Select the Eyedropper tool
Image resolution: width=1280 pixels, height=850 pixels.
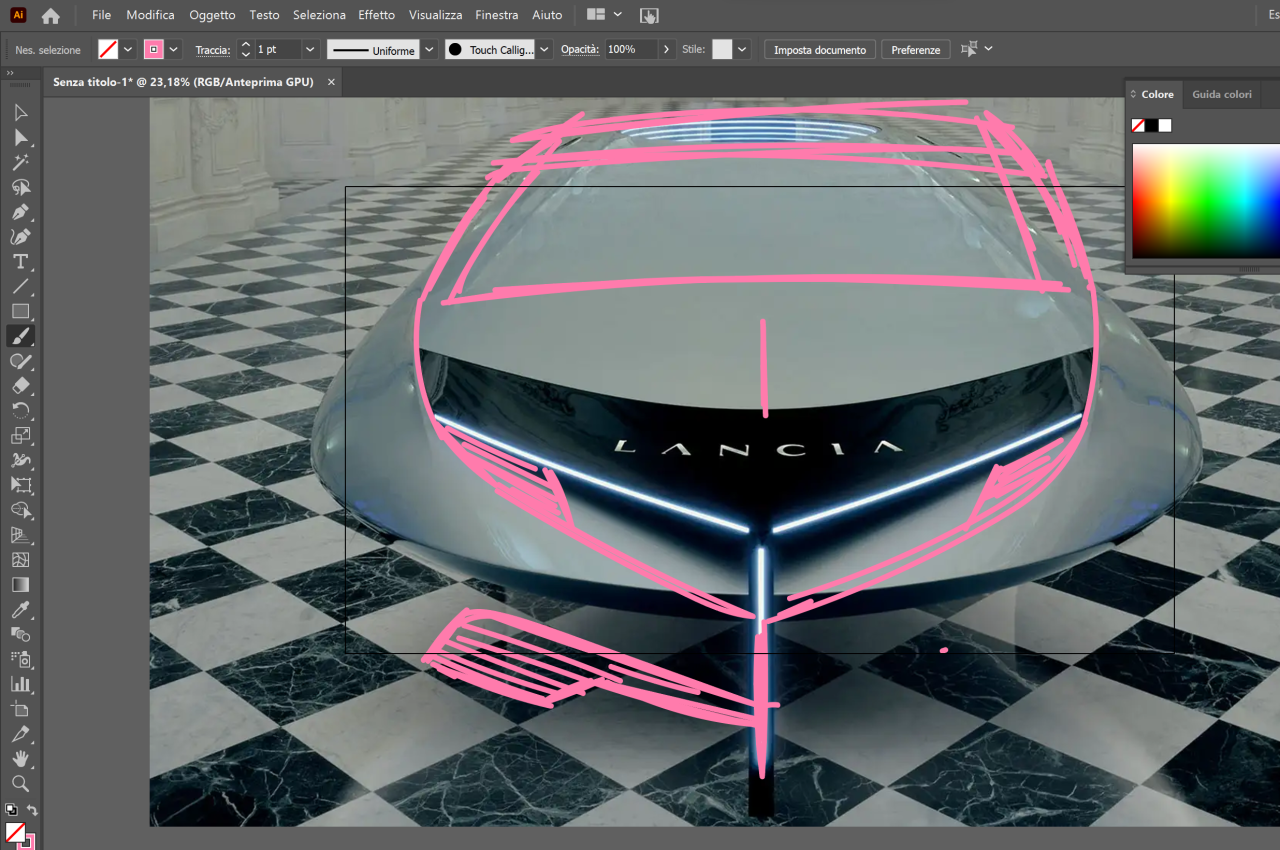coord(20,610)
